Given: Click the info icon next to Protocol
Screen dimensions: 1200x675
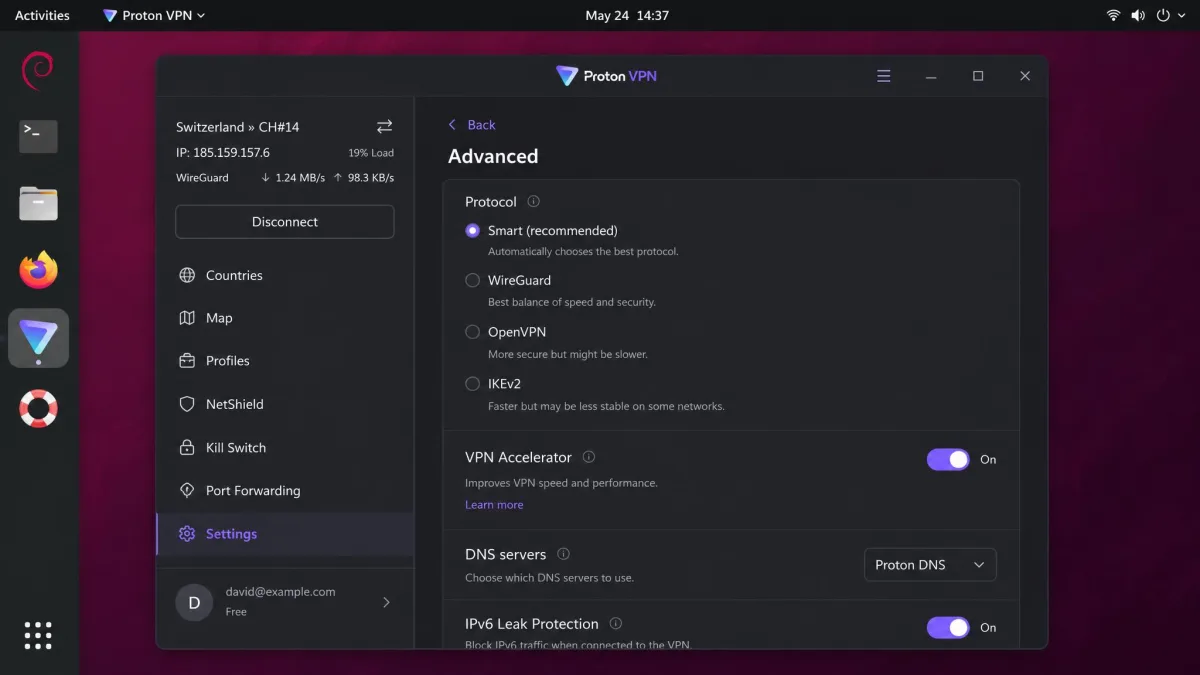Looking at the screenshot, I should click(x=533, y=201).
